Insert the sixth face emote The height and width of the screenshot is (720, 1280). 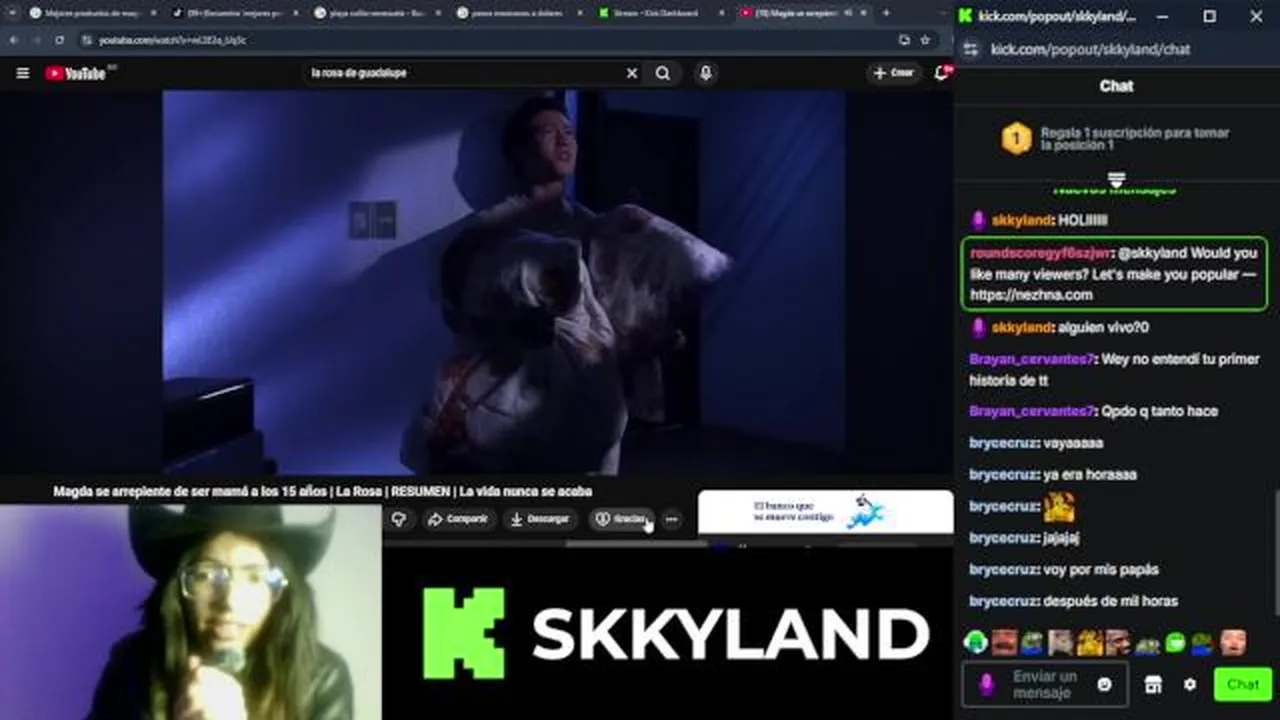click(1118, 642)
